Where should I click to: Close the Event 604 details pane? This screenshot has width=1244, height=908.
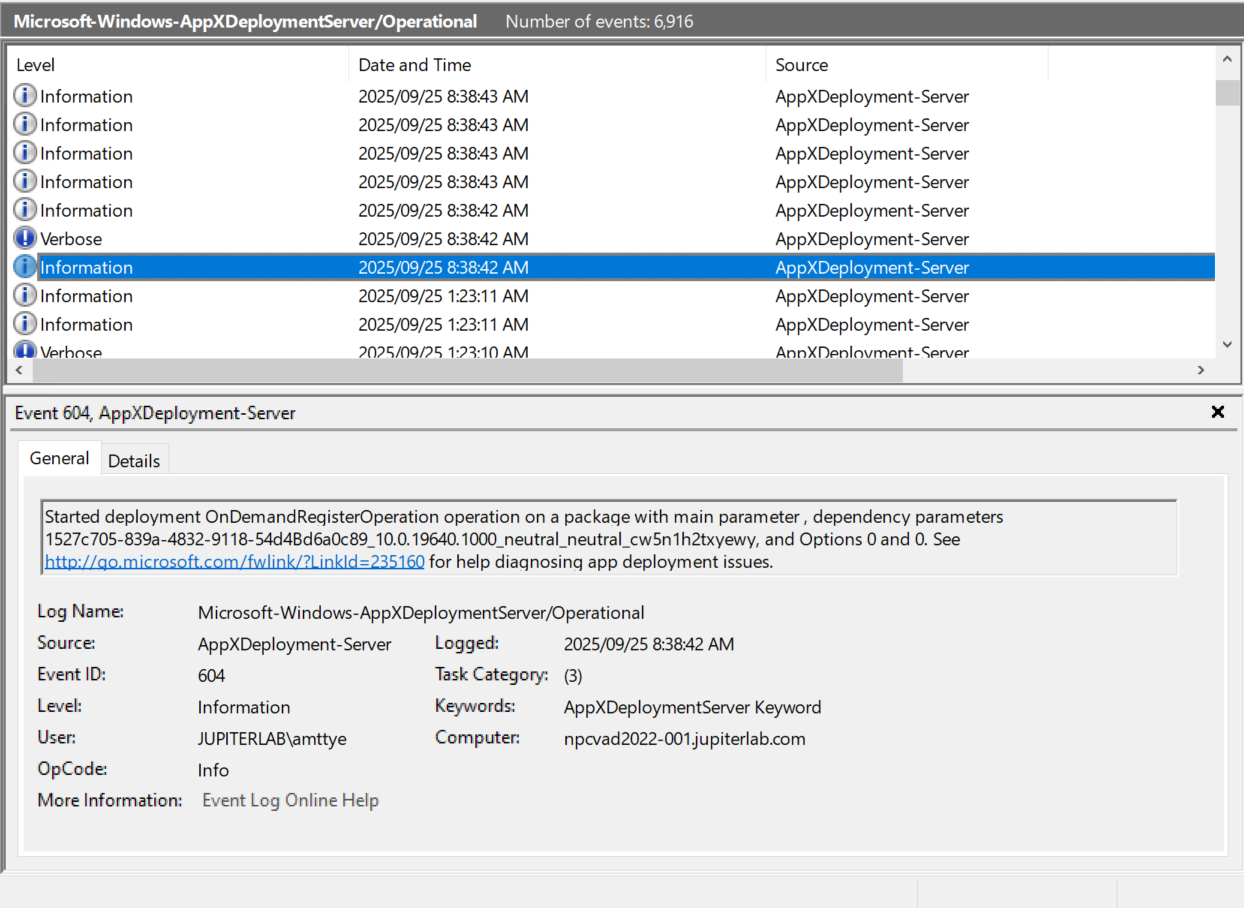[x=1218, y=411]
